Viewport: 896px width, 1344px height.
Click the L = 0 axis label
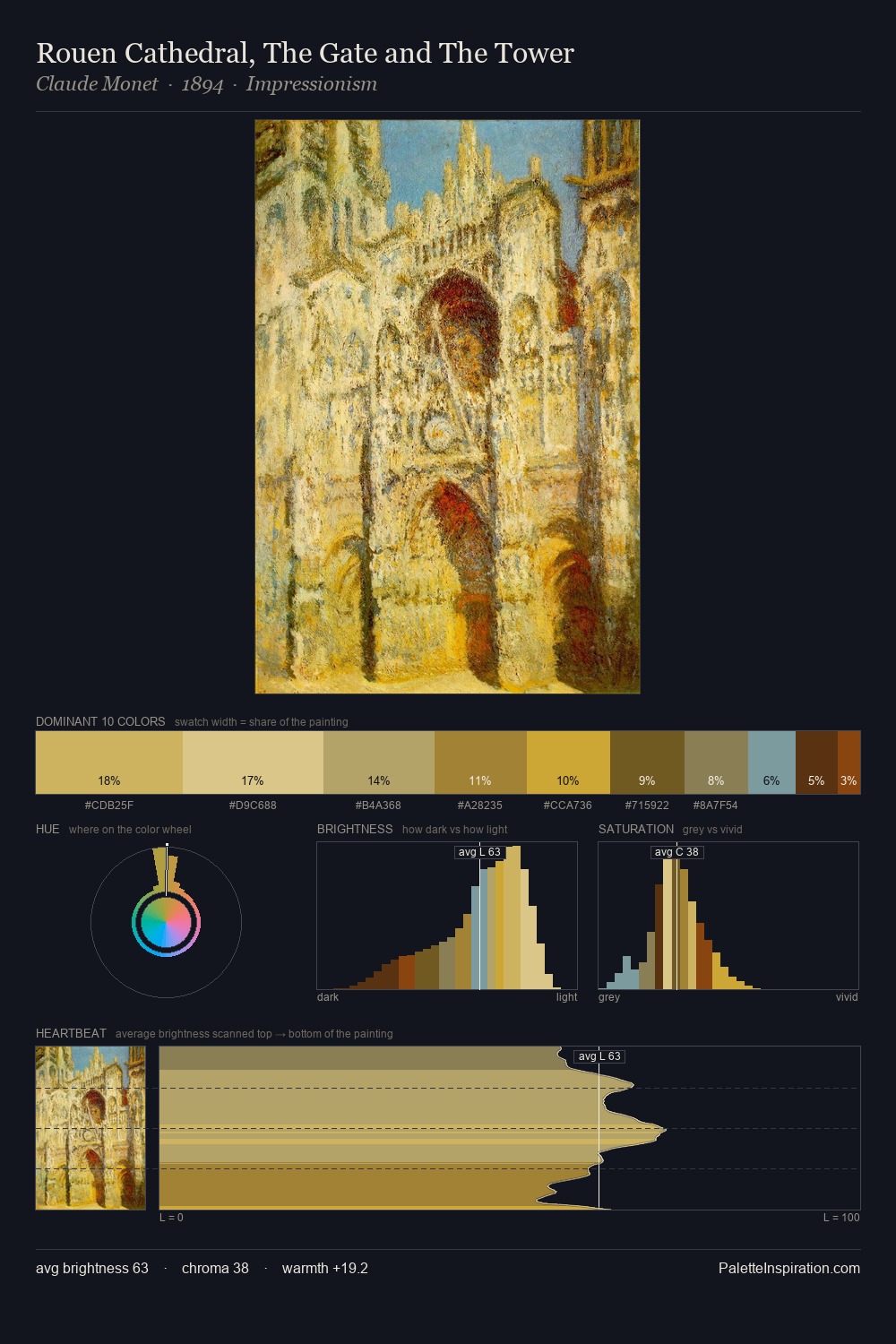pos(171,1218)
